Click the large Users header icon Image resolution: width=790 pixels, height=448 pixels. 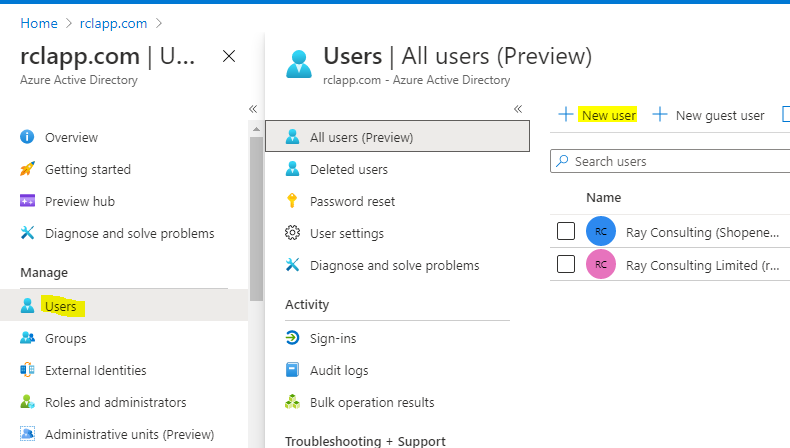pos(299,64)
